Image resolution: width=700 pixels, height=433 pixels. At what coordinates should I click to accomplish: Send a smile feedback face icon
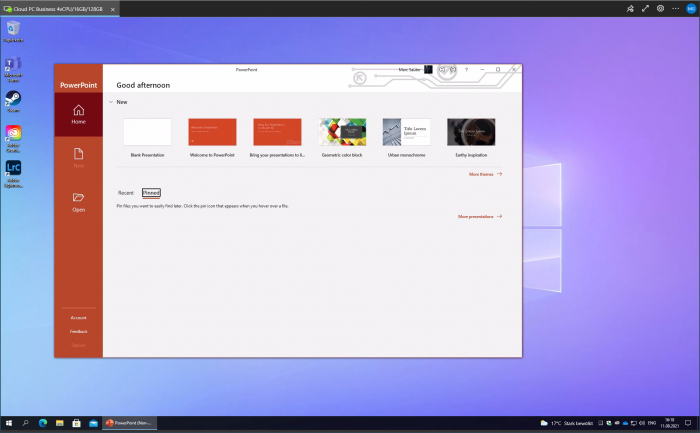click(442, 70)
